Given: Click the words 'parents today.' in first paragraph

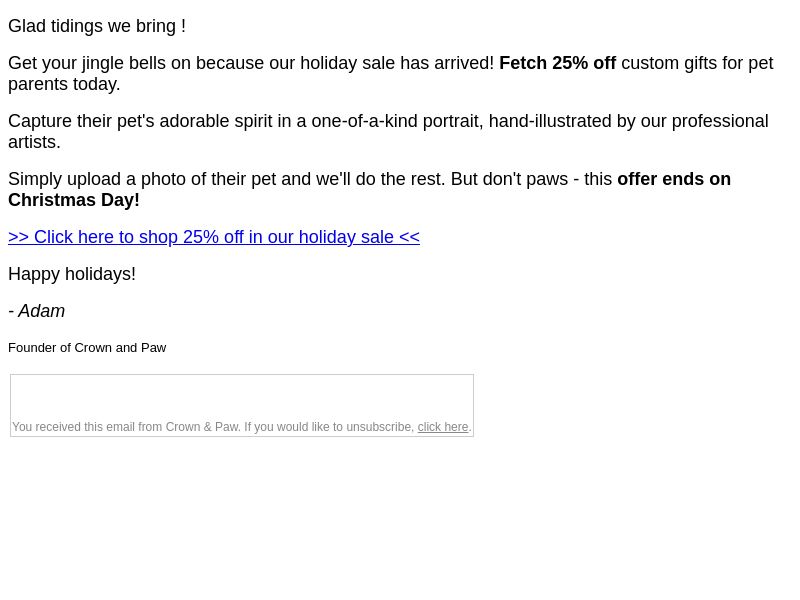Looking at the screenshot, I should pyautogui.click(x=64, y=84).
